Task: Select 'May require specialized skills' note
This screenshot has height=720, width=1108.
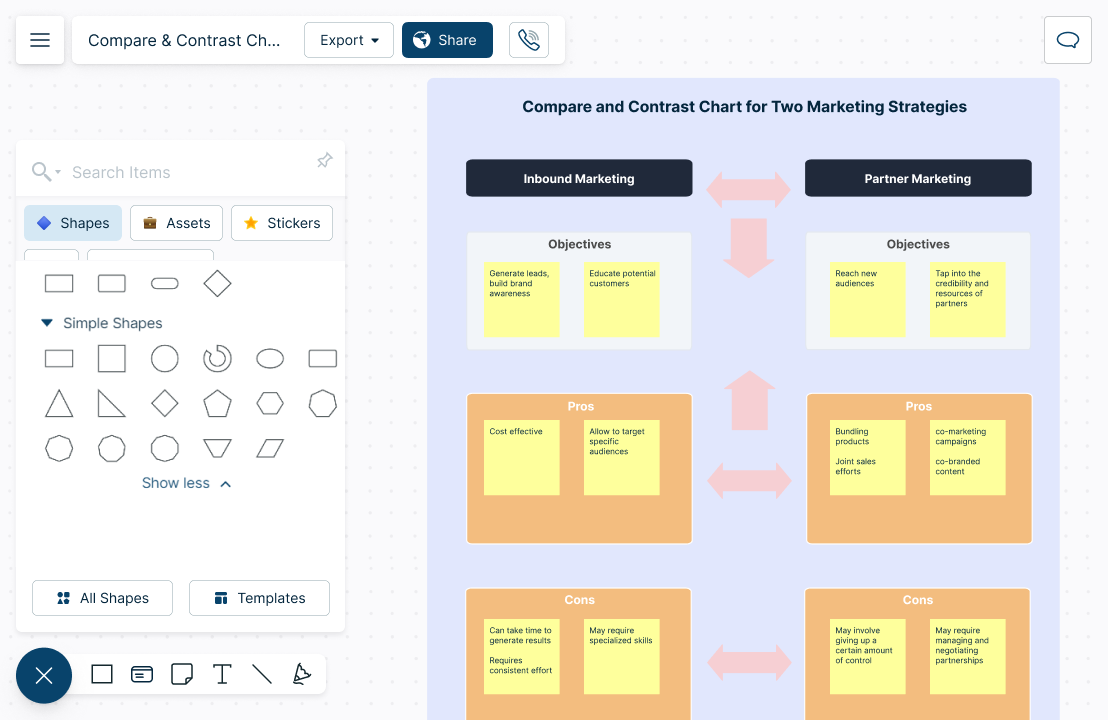Action: click(622, 657)
